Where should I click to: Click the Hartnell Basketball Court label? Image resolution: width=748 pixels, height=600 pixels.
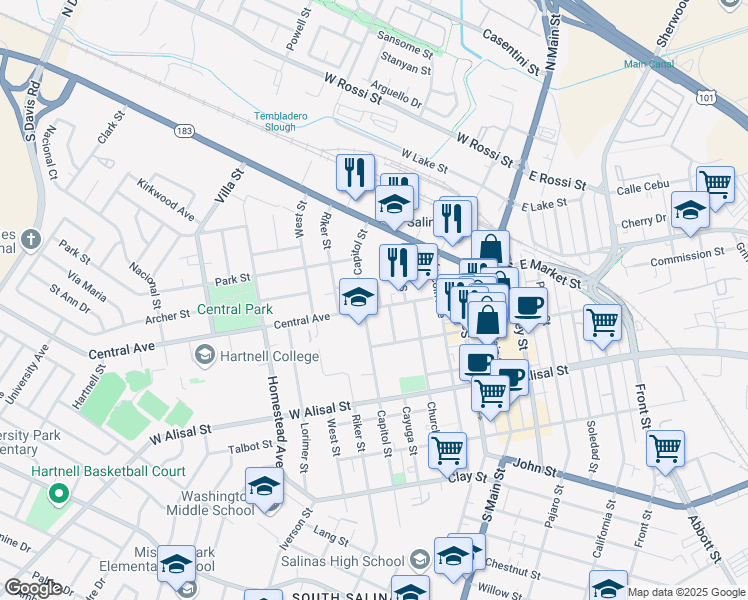point(108,471)
